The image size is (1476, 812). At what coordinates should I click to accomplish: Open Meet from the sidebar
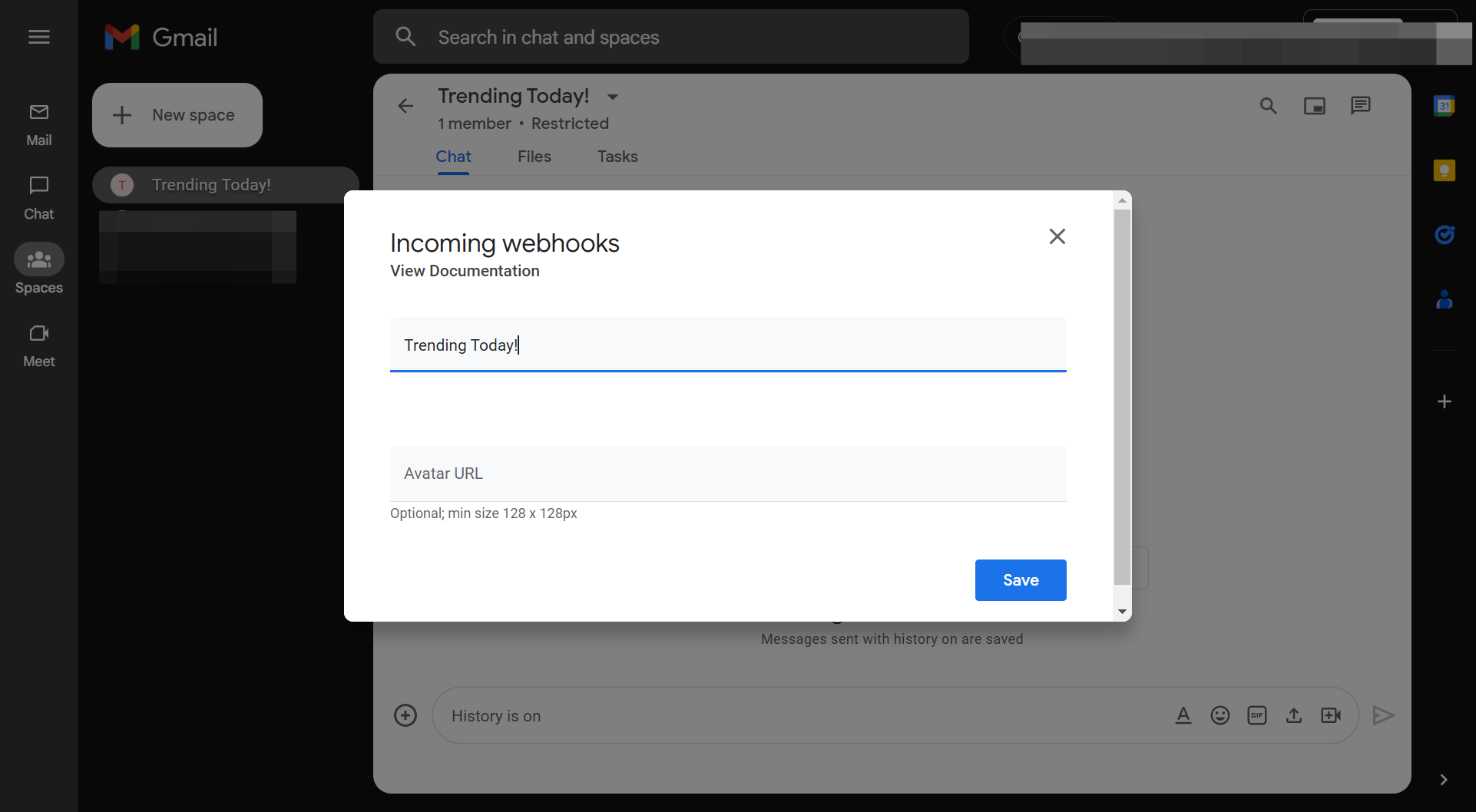[x=39, y=345]
